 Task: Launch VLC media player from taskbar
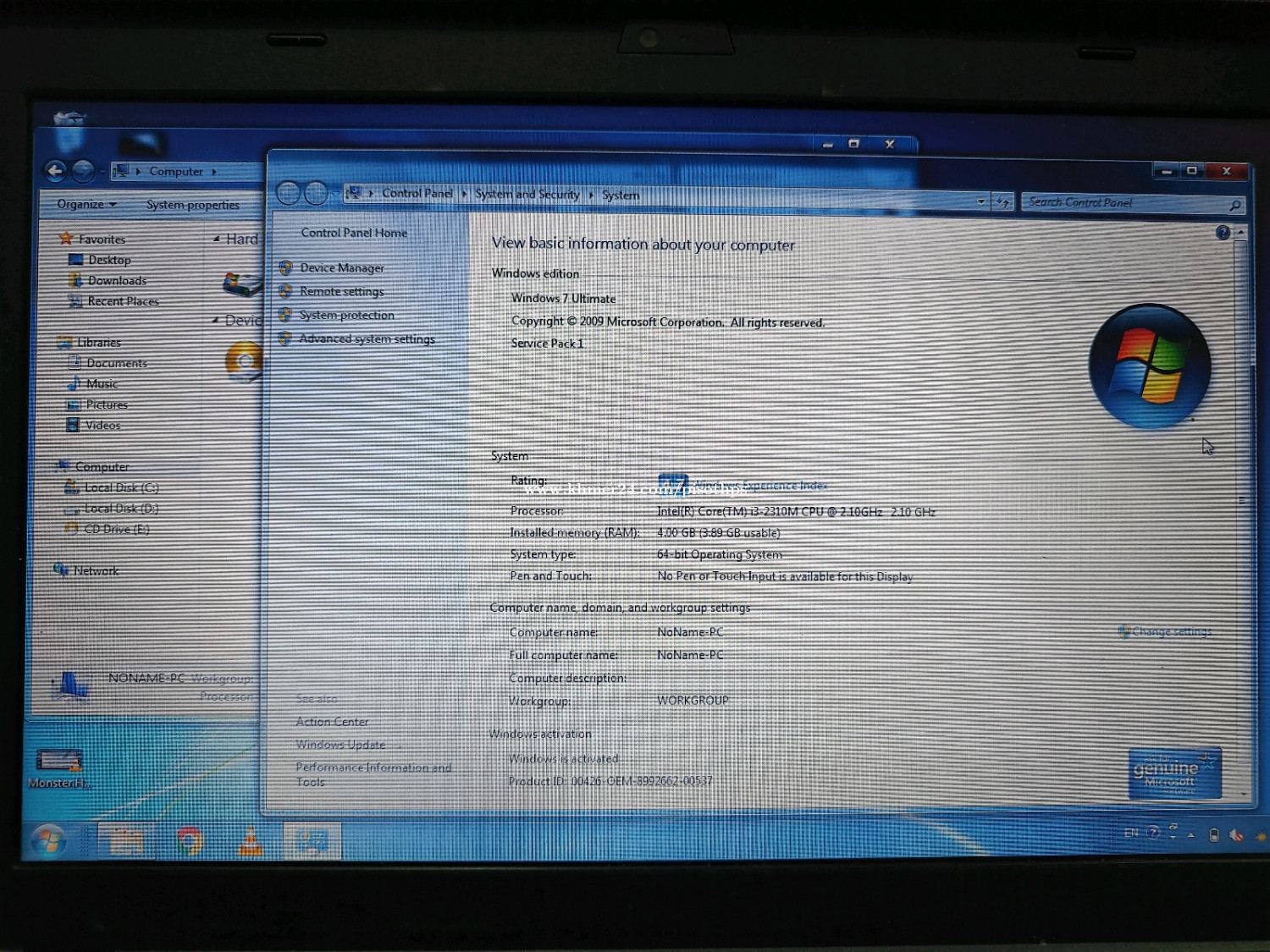coord(251,841)
